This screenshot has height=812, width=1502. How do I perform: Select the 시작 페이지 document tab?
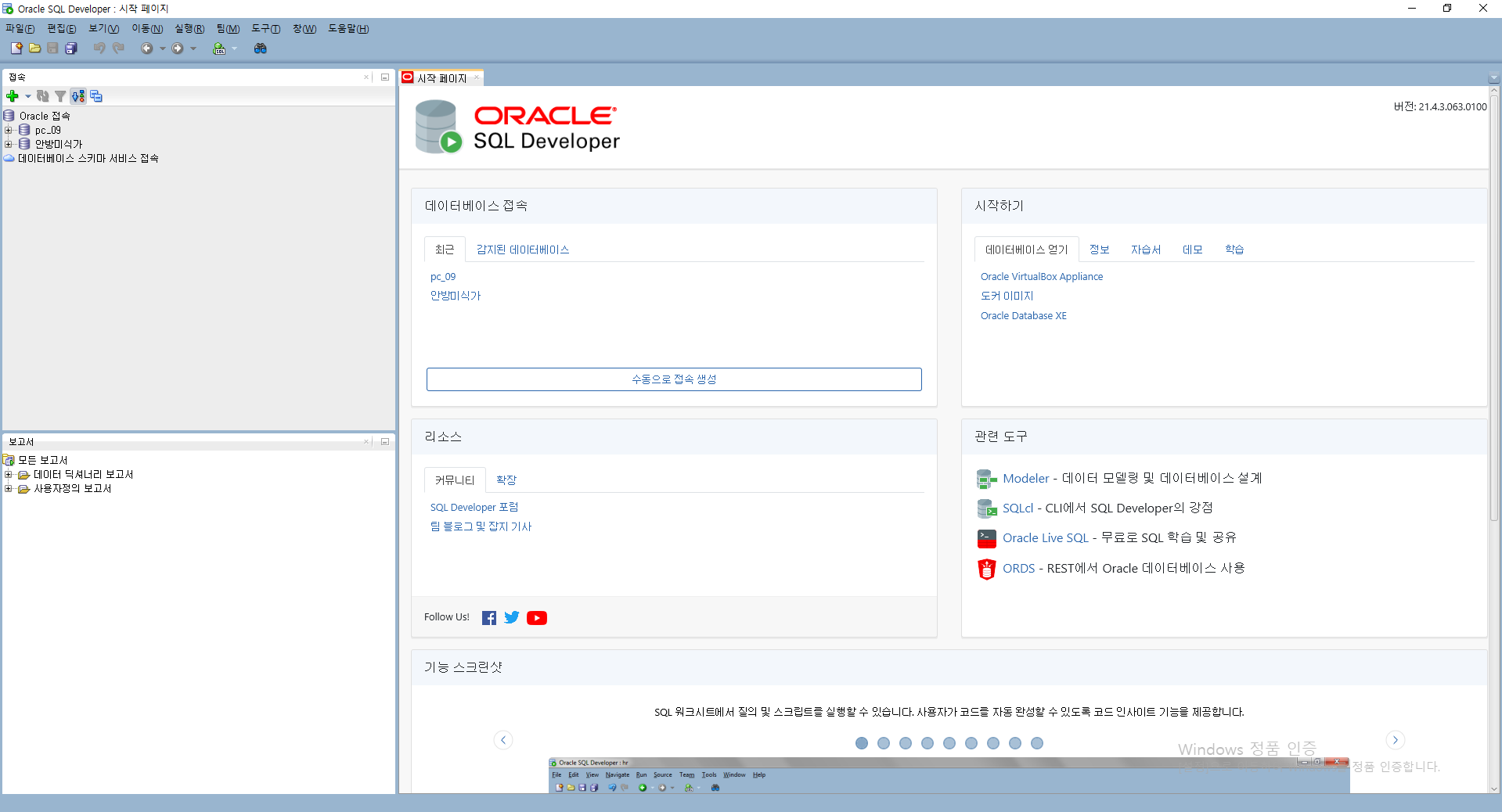[x=441, y=78]
